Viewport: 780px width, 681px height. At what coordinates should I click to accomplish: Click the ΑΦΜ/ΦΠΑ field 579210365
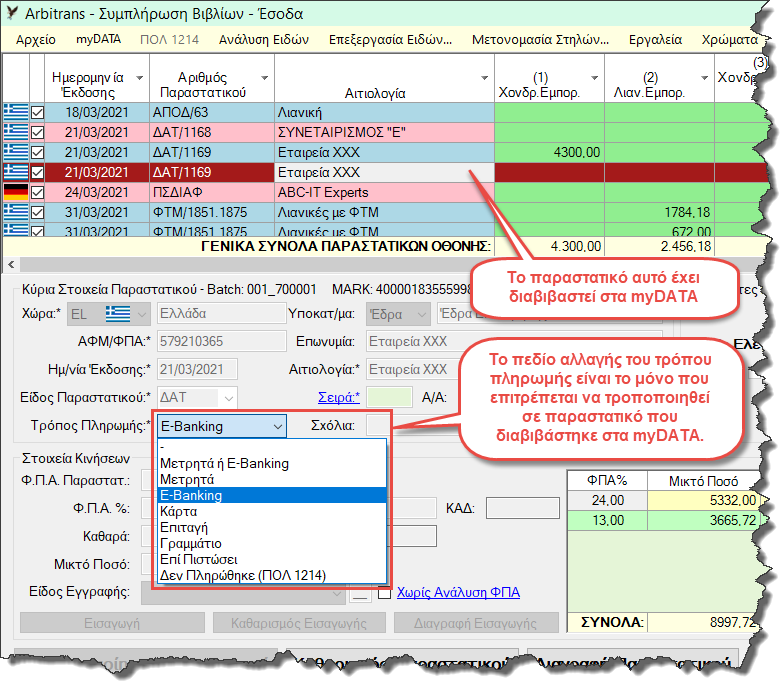pos(221,341)
